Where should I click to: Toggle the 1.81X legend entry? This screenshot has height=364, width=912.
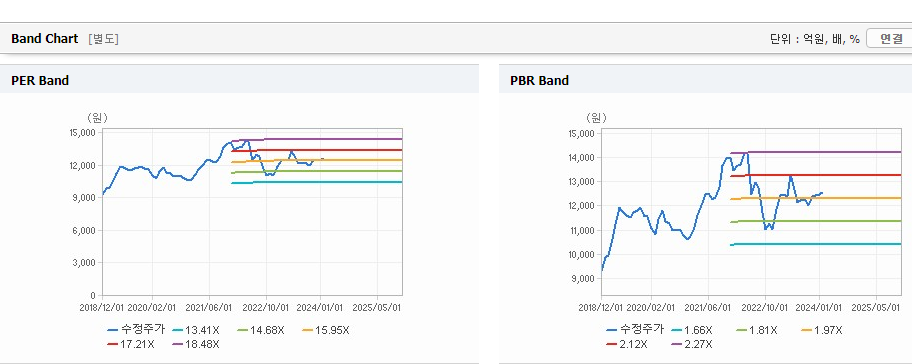tap(757, 330)
